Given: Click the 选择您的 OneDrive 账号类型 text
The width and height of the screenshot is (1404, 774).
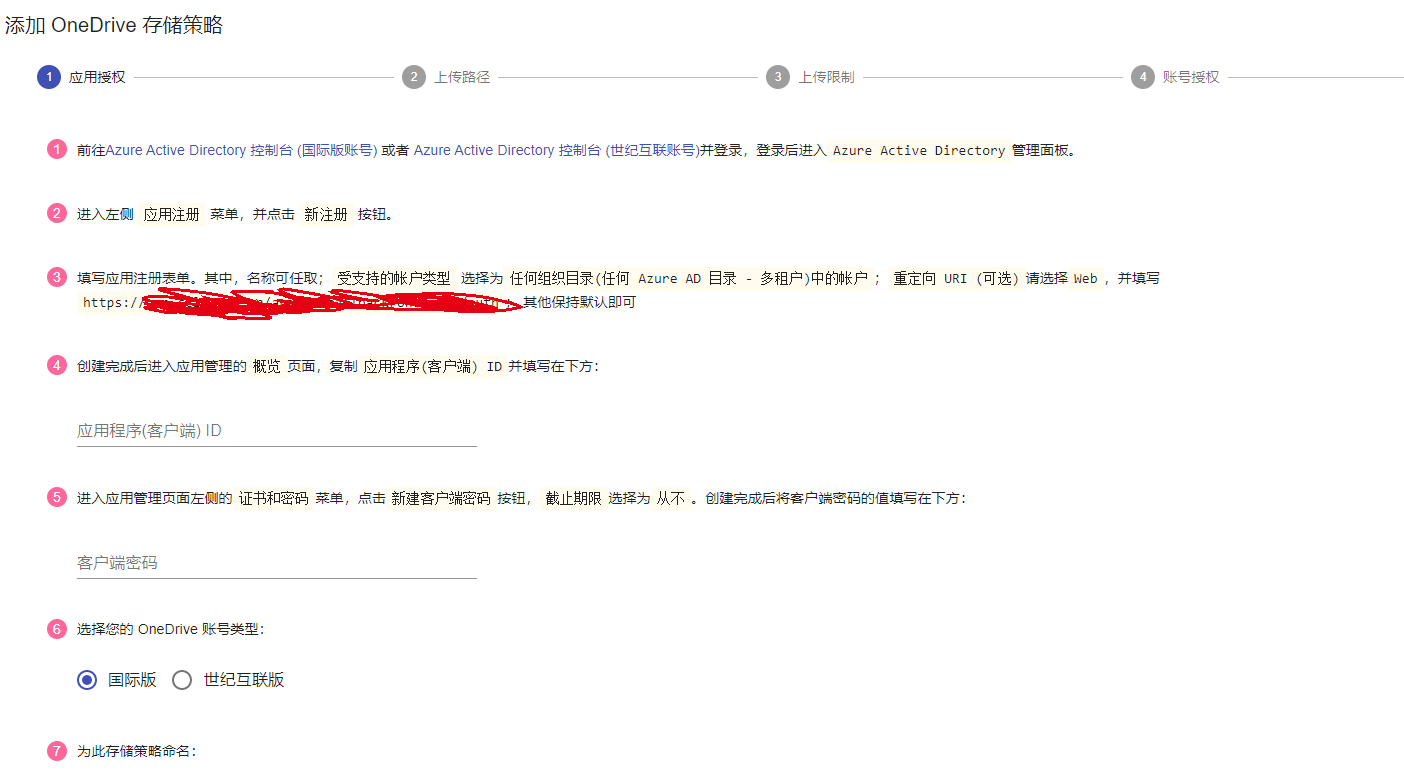Looking at the screenshot, I should click(x=170, y=629).
